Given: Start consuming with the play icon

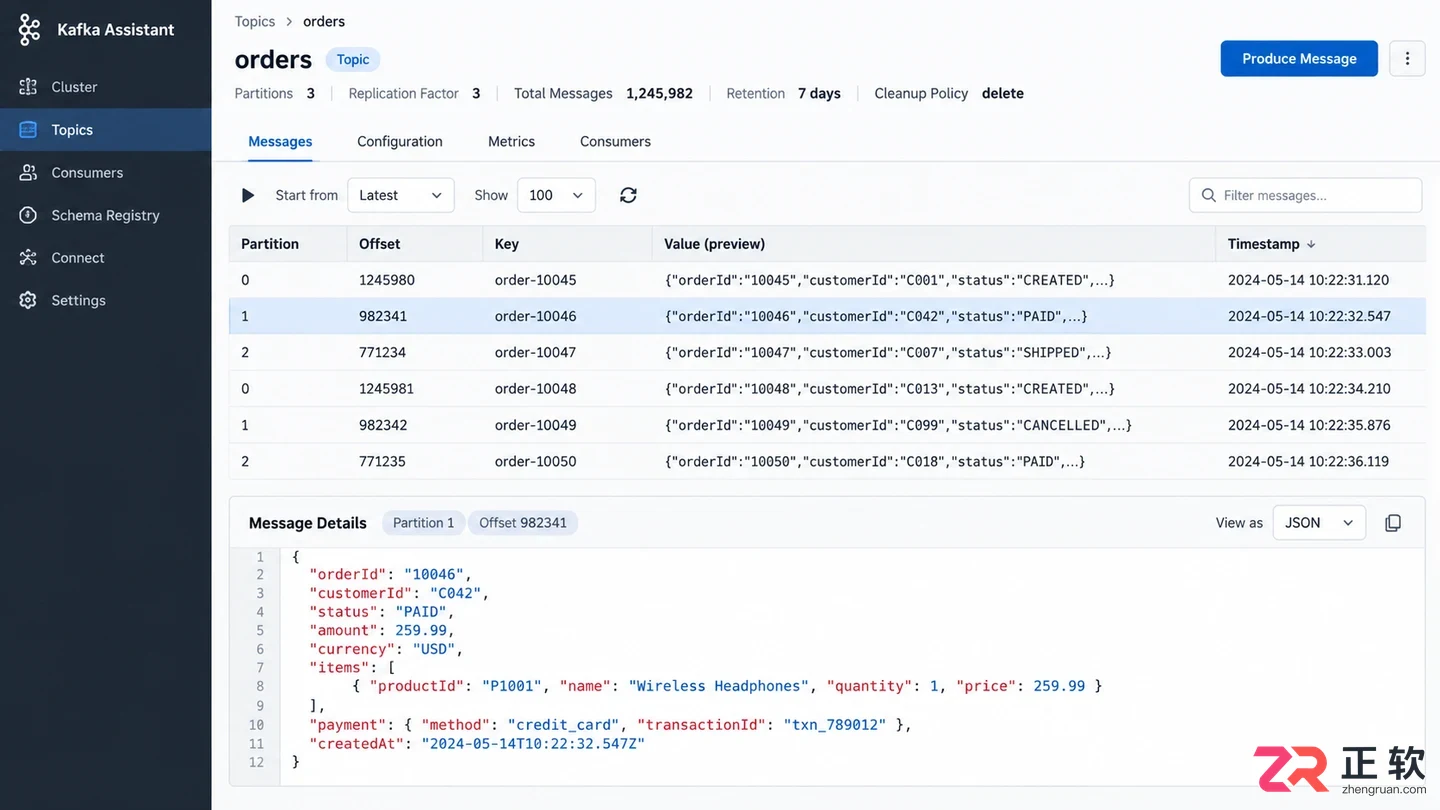Looking at the screenshot, I should coord(248,195).
